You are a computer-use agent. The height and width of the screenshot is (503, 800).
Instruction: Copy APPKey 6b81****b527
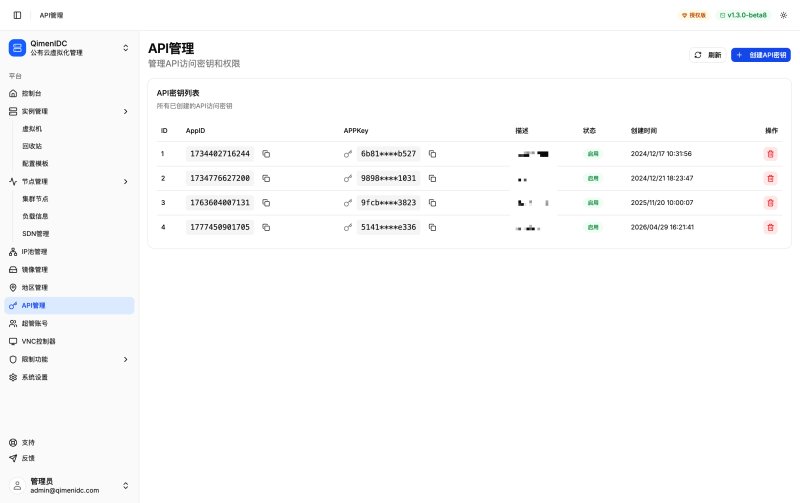tap(432, 154)
